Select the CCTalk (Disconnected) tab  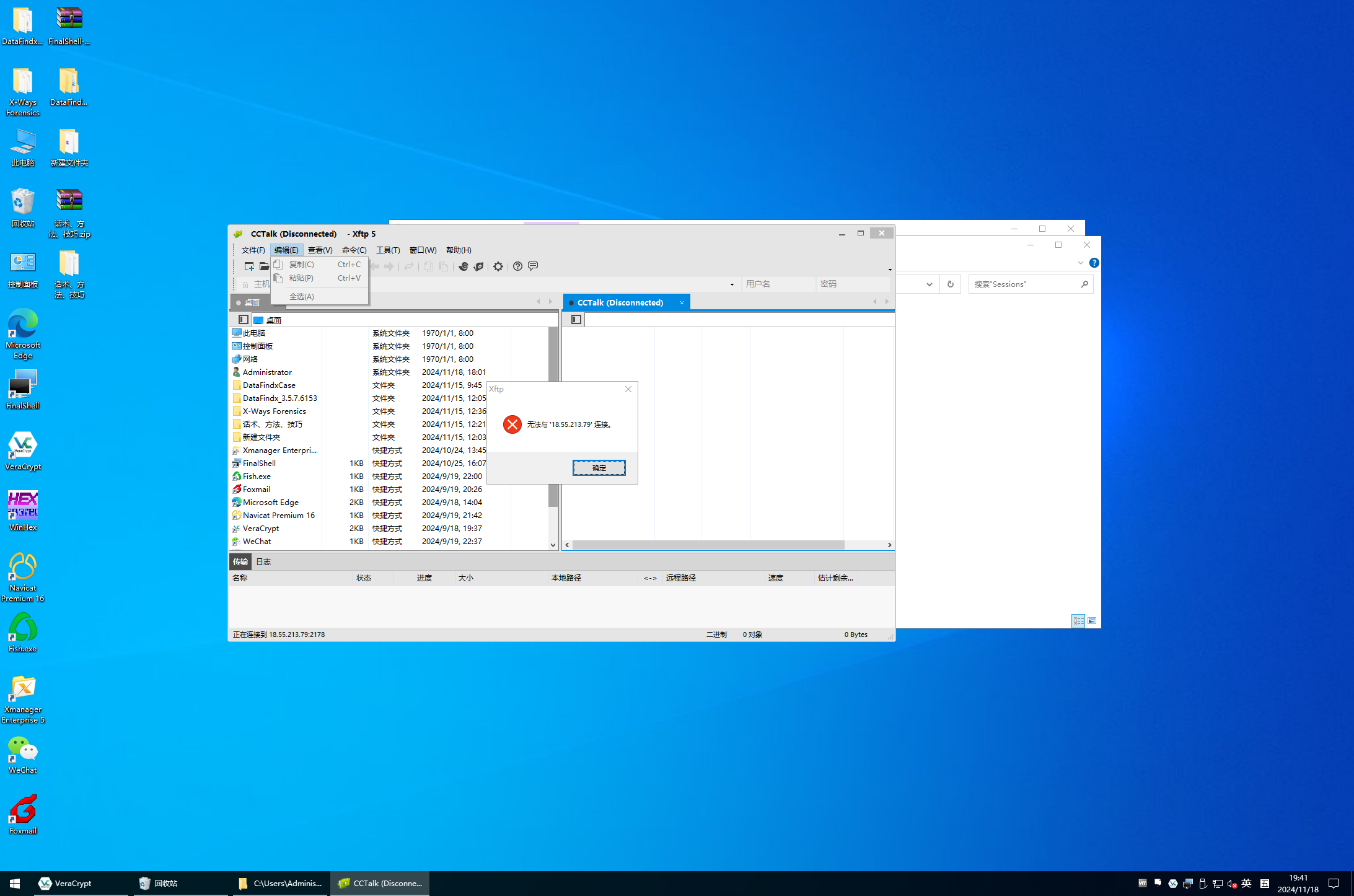tap(620, 303)
